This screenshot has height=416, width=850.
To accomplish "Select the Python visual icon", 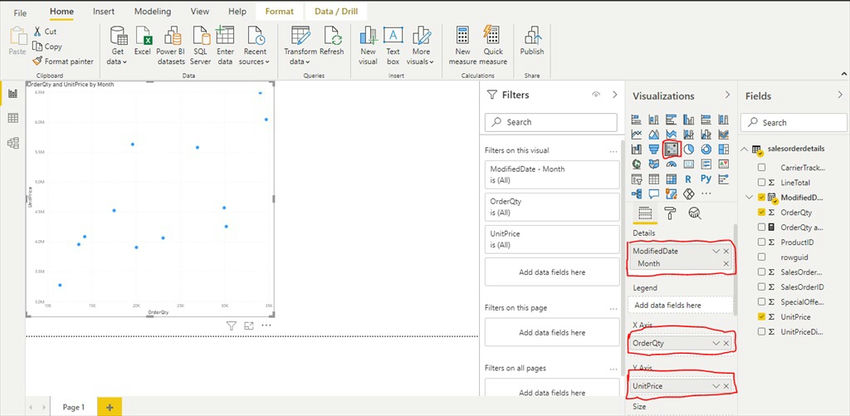I will tap(706, 178).
